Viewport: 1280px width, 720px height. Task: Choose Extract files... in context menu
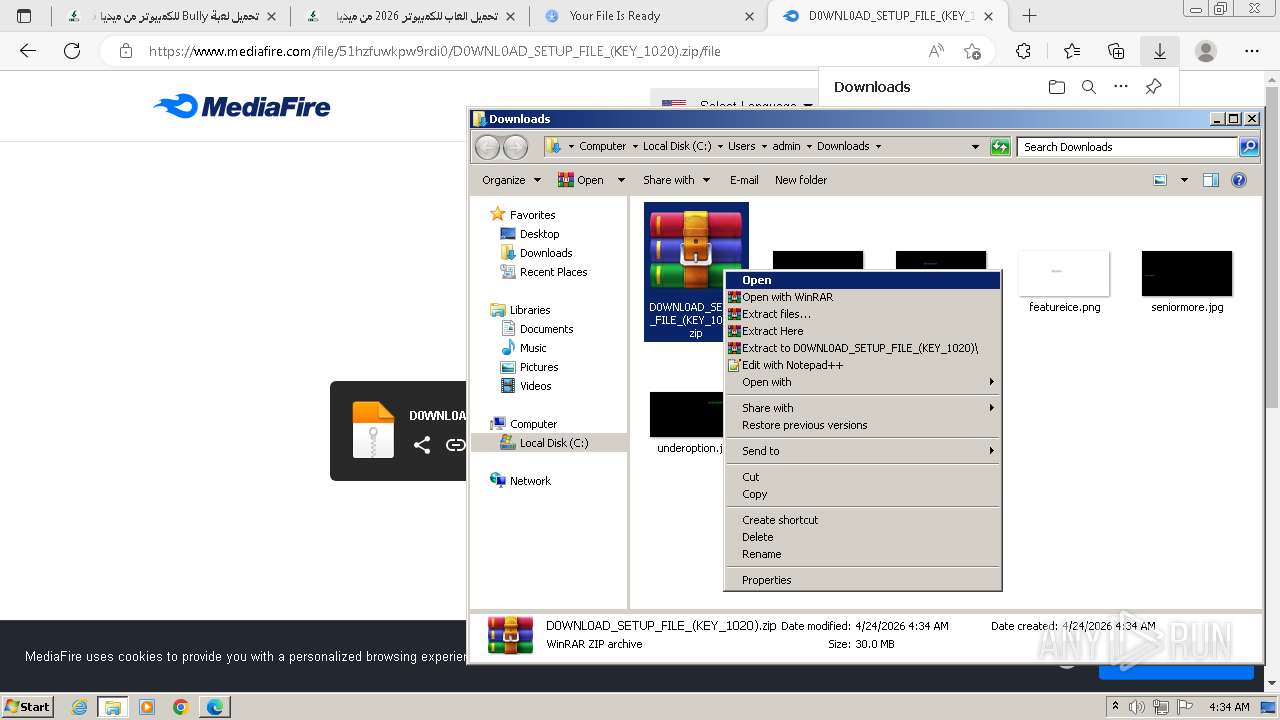(862, 314)
